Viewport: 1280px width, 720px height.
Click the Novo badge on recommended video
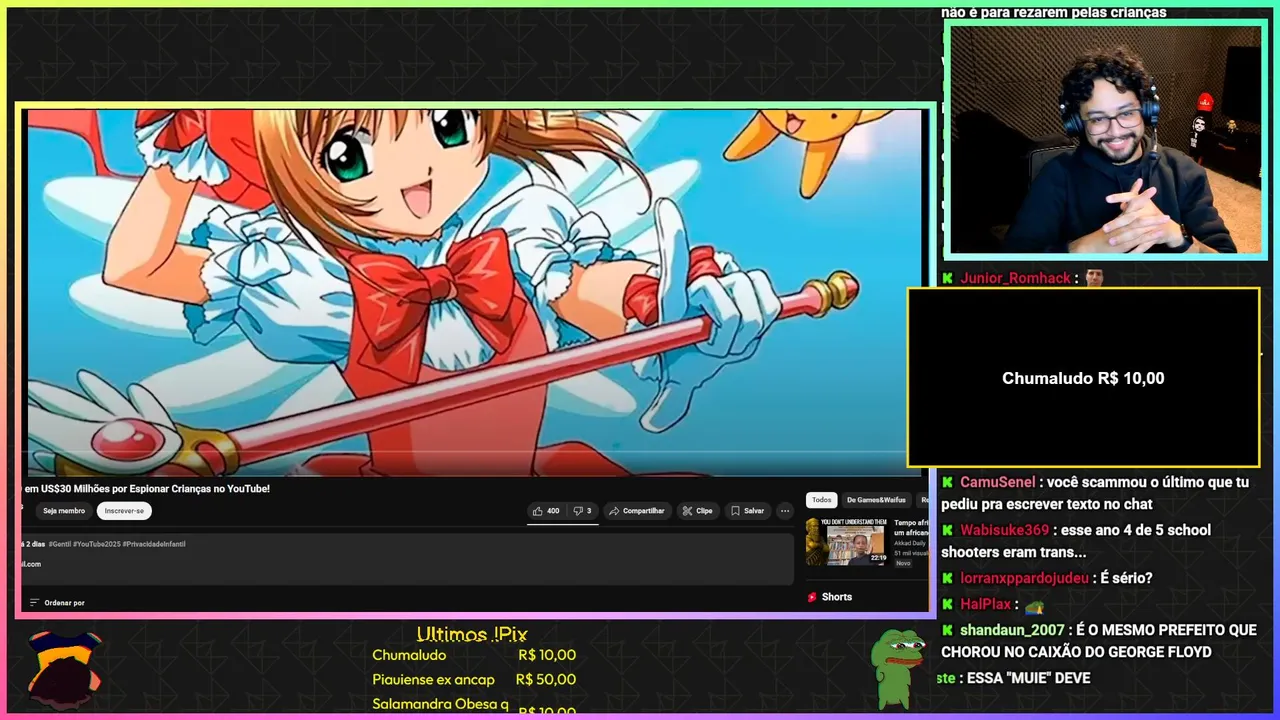pyautogui.click(x=903, y=563)
